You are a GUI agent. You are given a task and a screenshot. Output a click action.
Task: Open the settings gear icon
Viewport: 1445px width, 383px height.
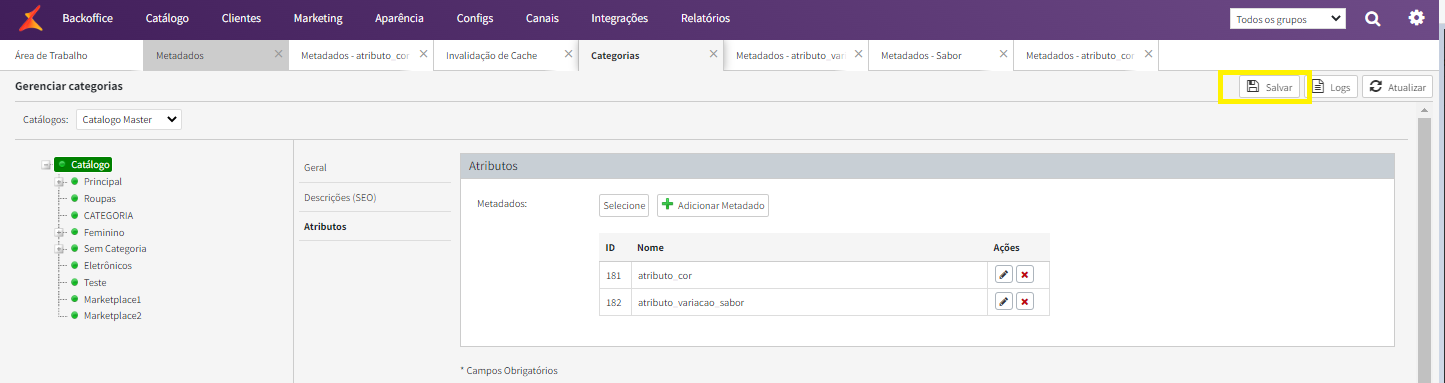[x=1416, y=18]
